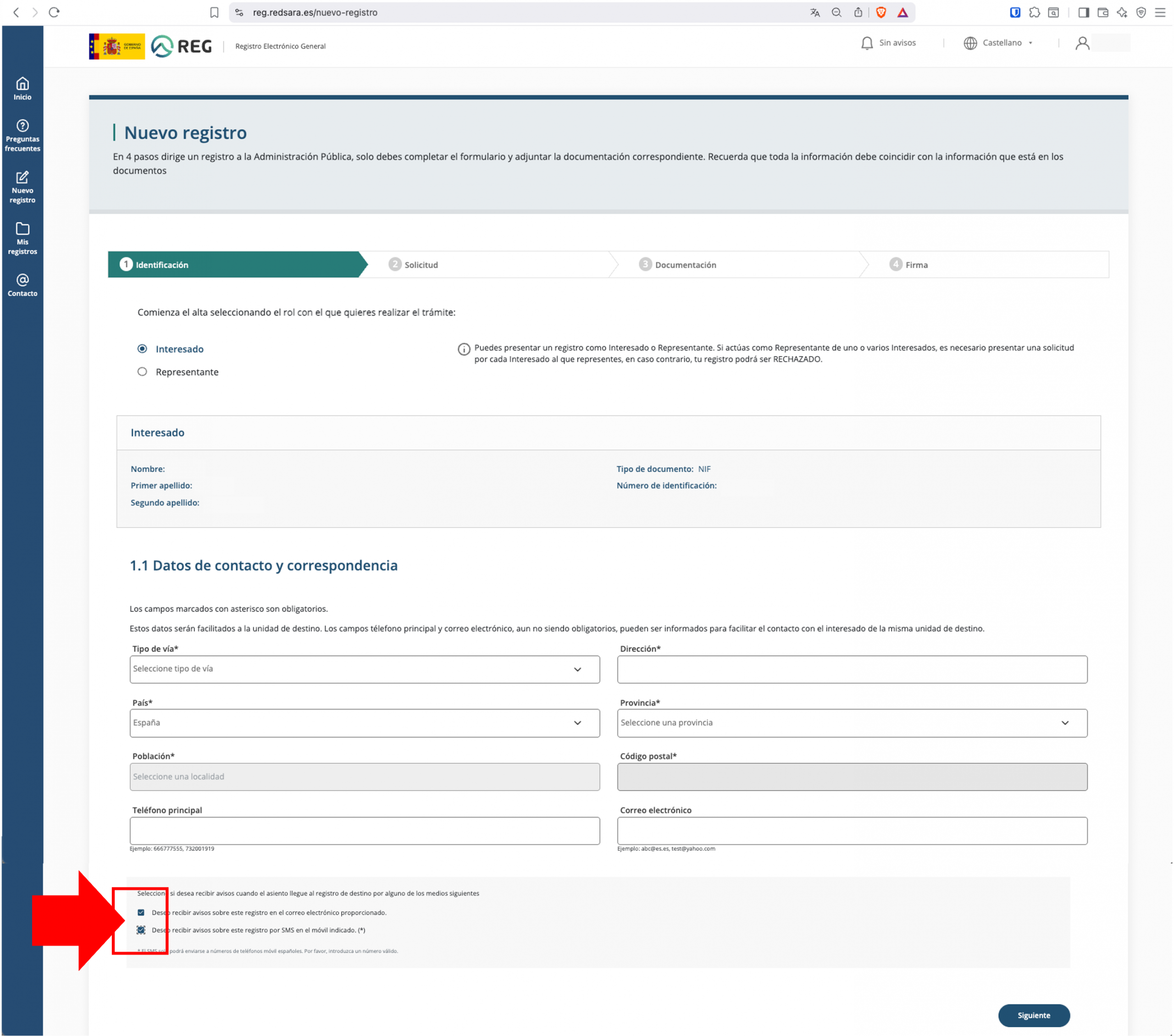Expand the Tipo de vía dropdown
1174x1036 pixels.
click(x=364, y=669)
